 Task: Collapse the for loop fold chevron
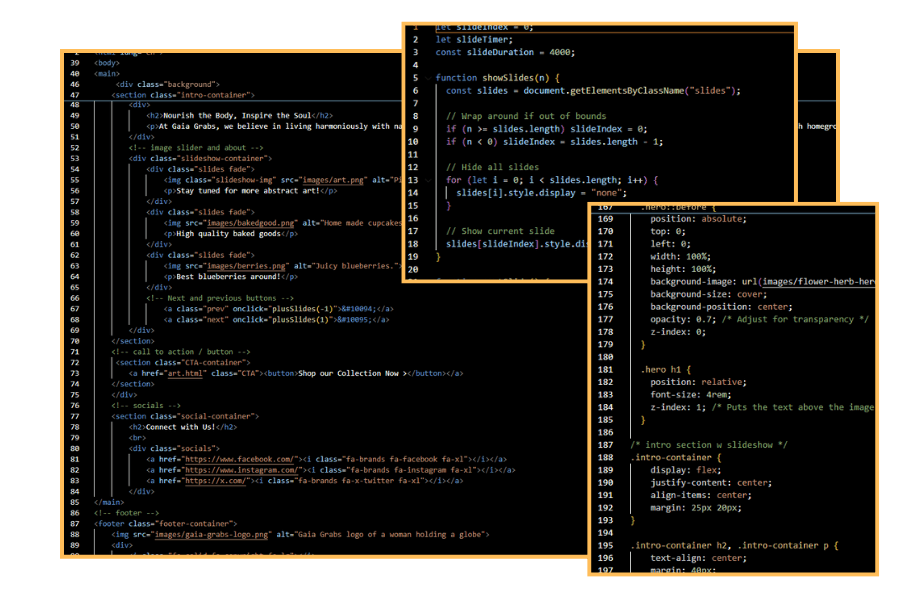pos(429,180)
